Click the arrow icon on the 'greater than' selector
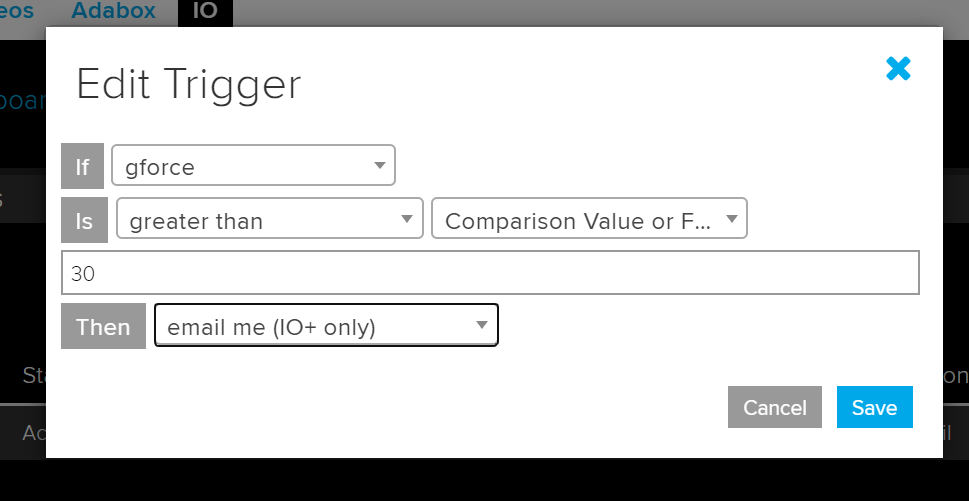 (x=407, y=219)
